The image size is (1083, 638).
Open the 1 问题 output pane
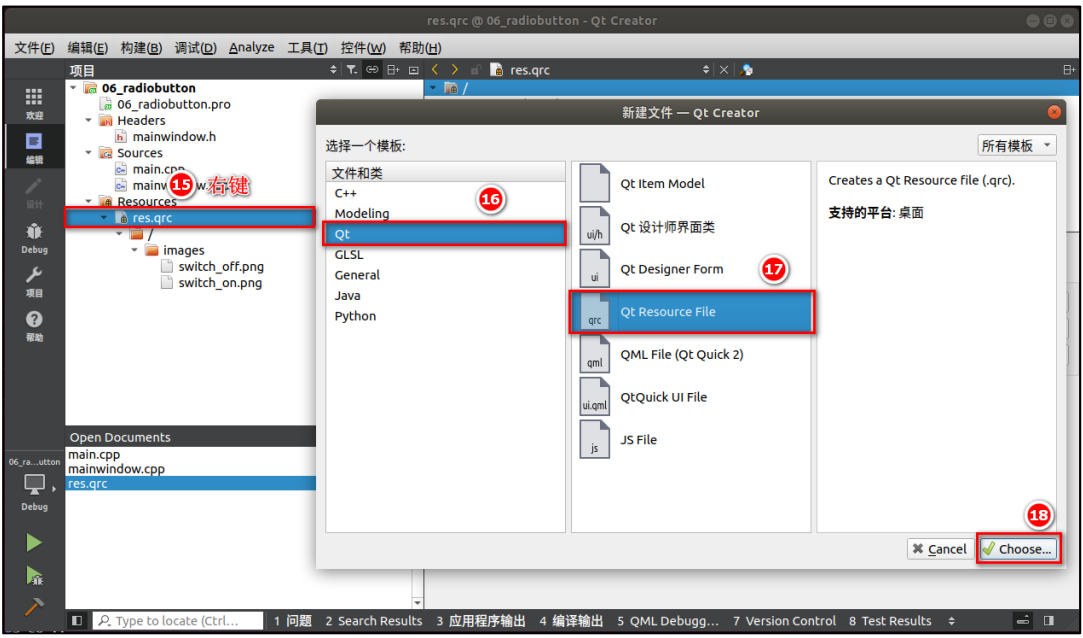[x=293, y=621]
